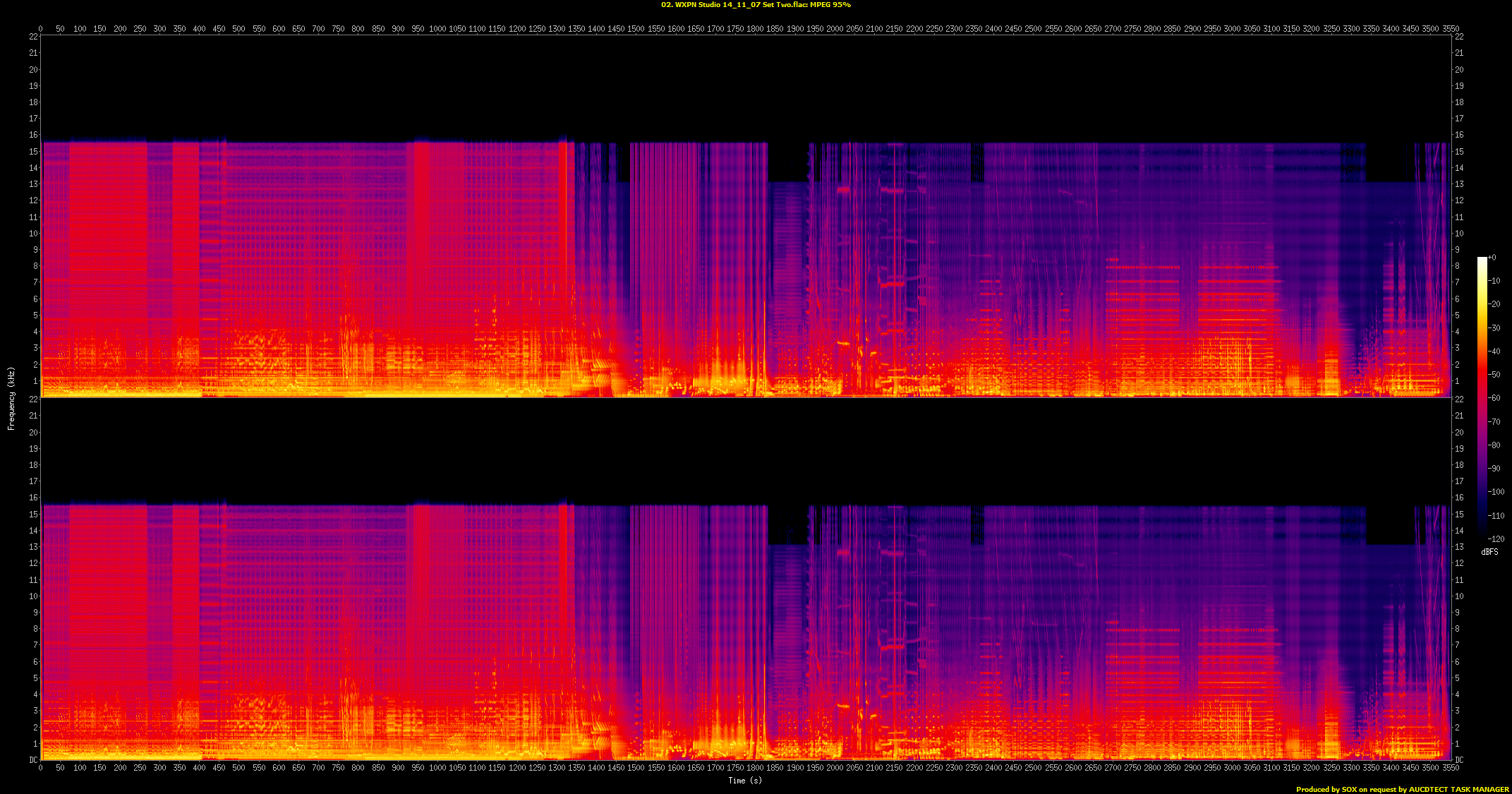Click 3550 on the bottom time axis
This screenshot has width=1512, height=794.
pos(1451,767)
